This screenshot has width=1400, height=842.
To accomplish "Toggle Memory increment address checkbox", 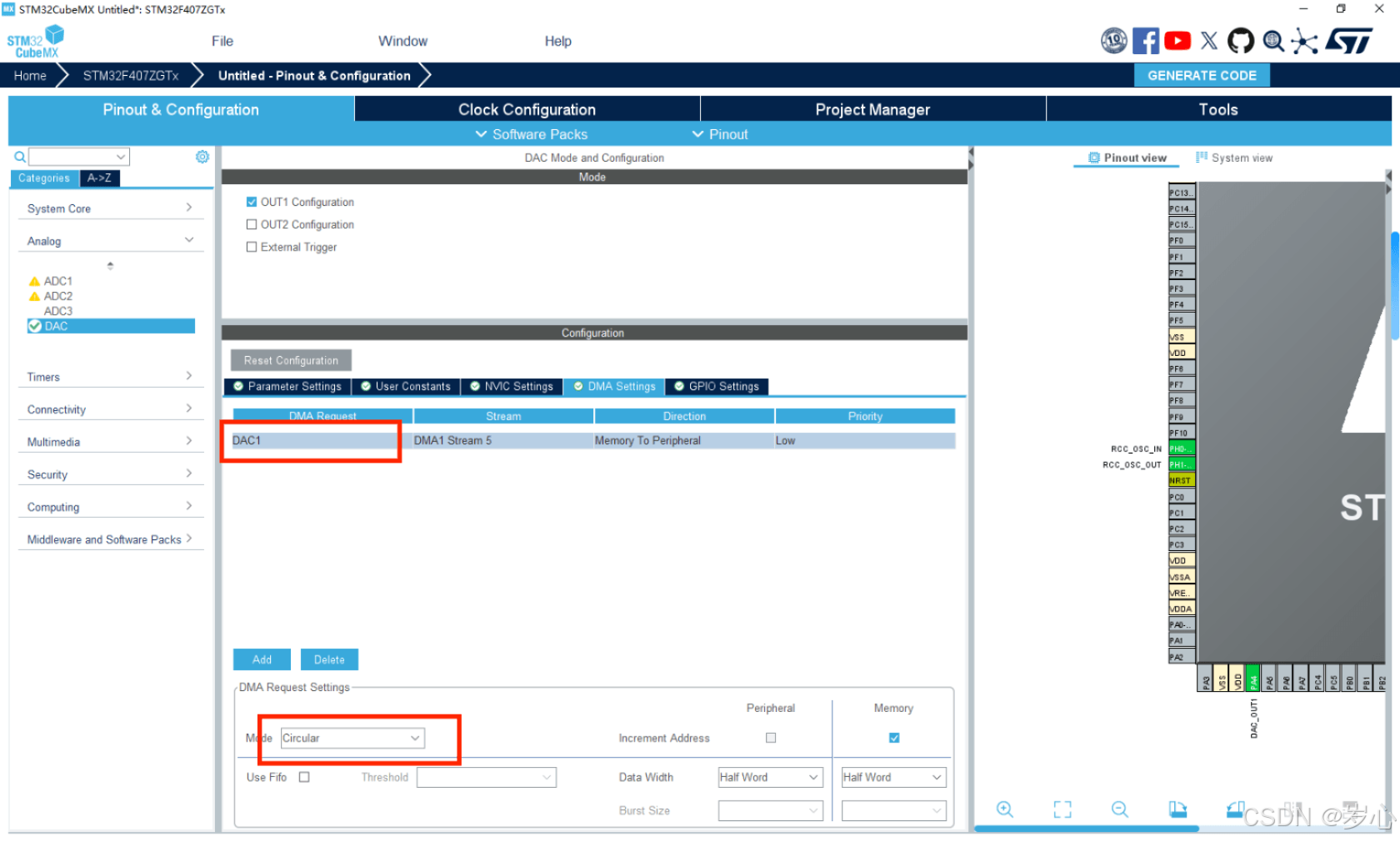I will pos(894,738).
